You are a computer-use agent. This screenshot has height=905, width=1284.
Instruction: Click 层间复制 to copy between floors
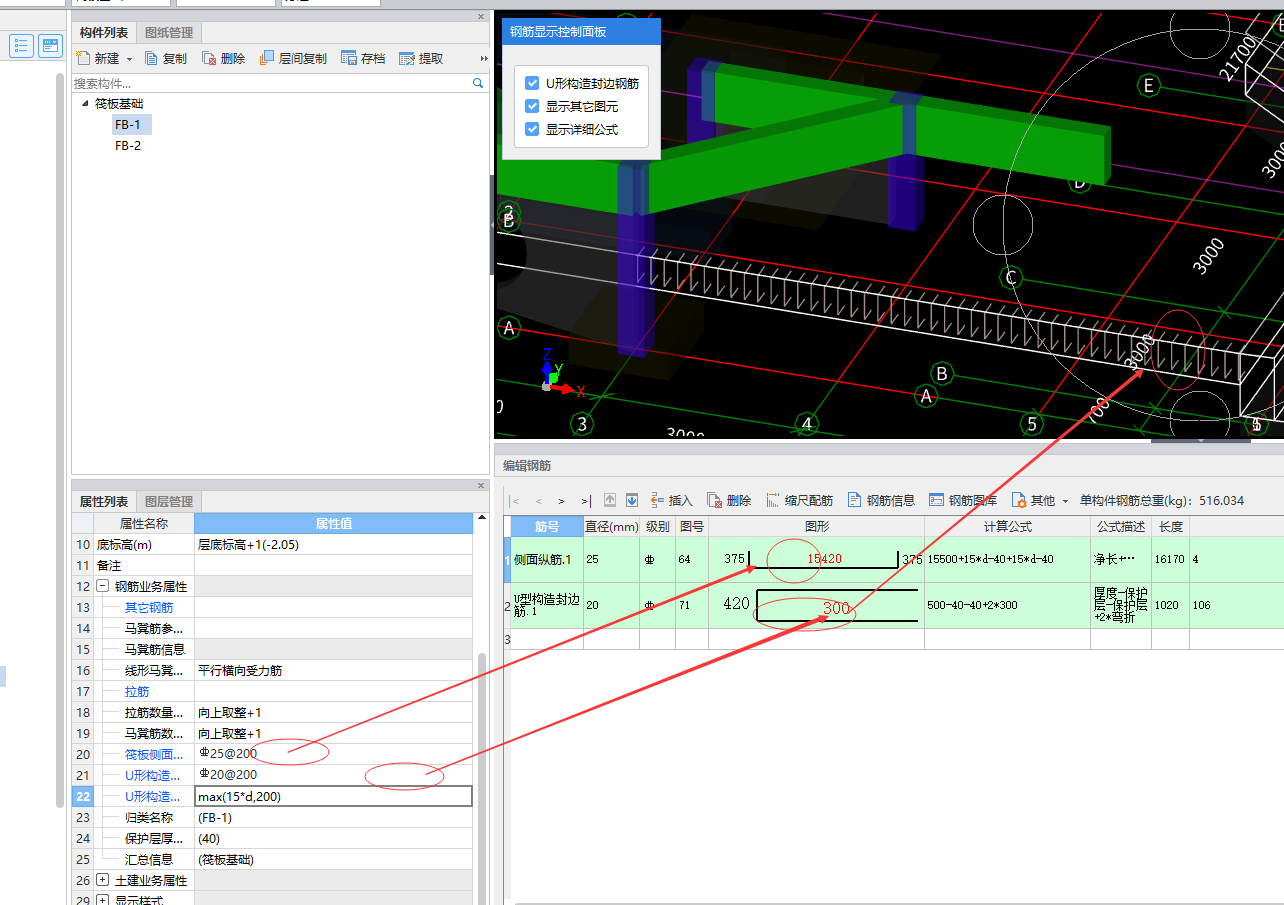(293, 59)
